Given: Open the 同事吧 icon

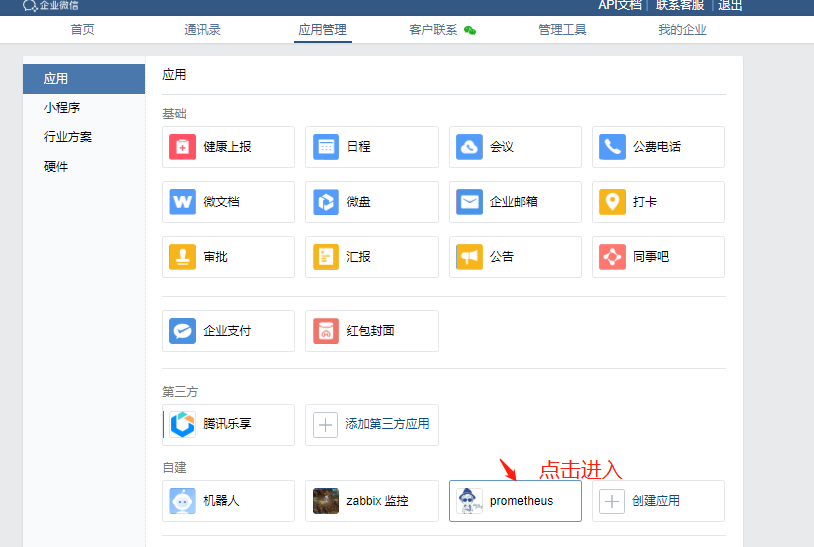Looking at the screenshot, I should (612, 257).
